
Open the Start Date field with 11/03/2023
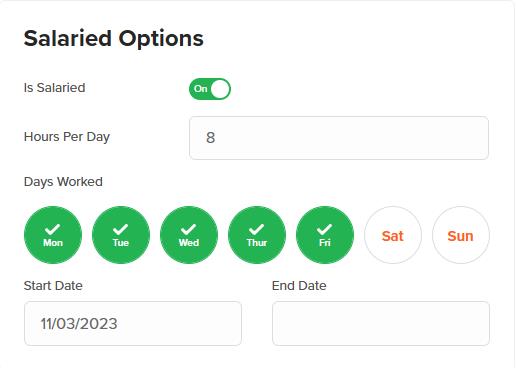pos(133,323)
